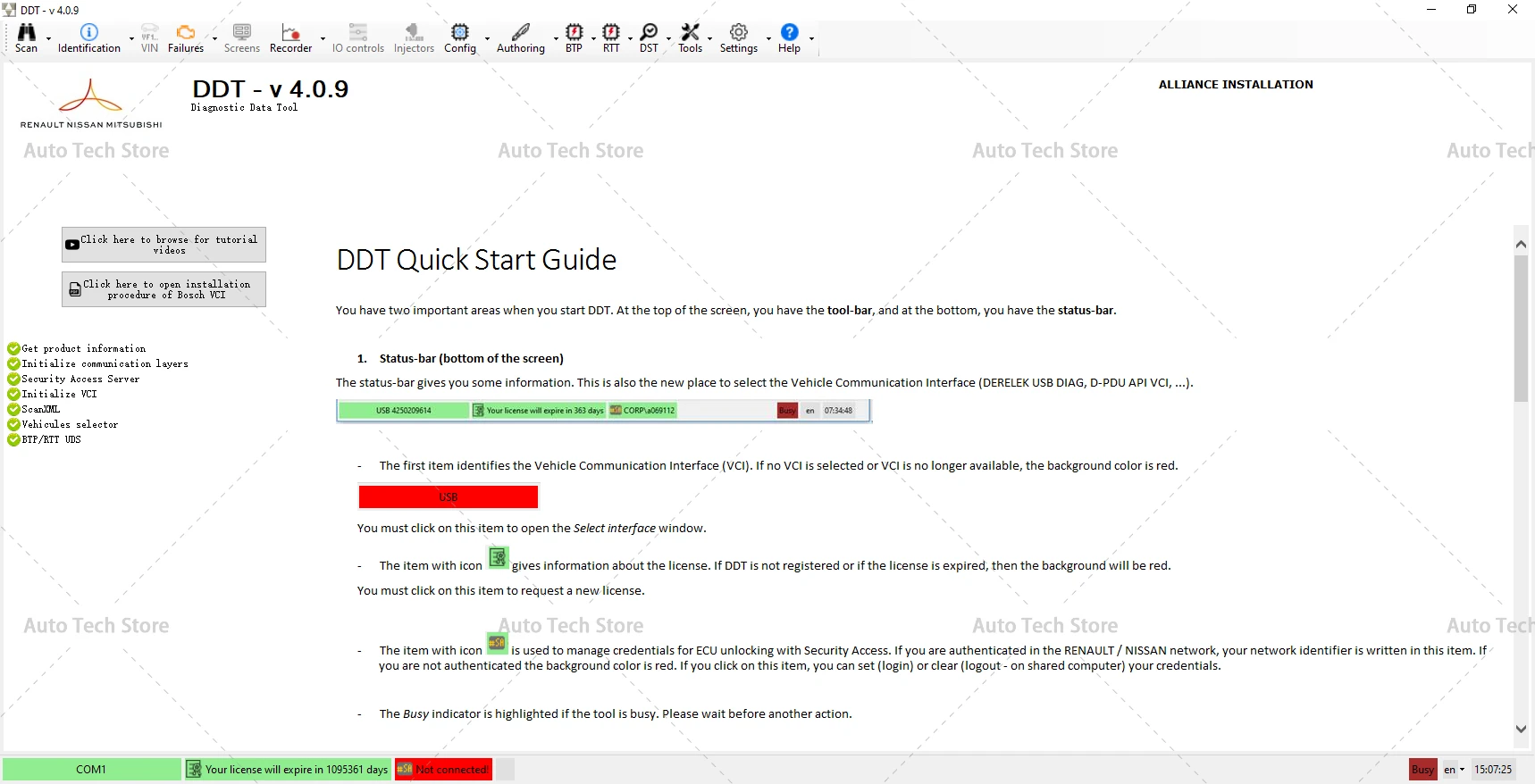Expand the Failures dropdown arrow

coord(214,39)
